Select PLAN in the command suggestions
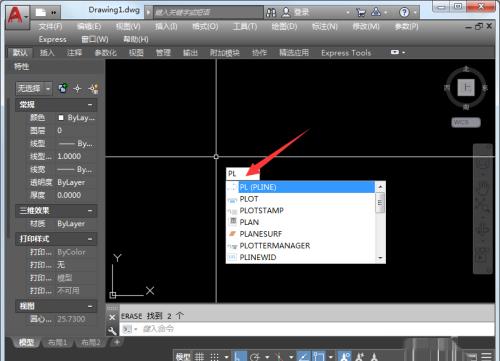 click(301, 222)
